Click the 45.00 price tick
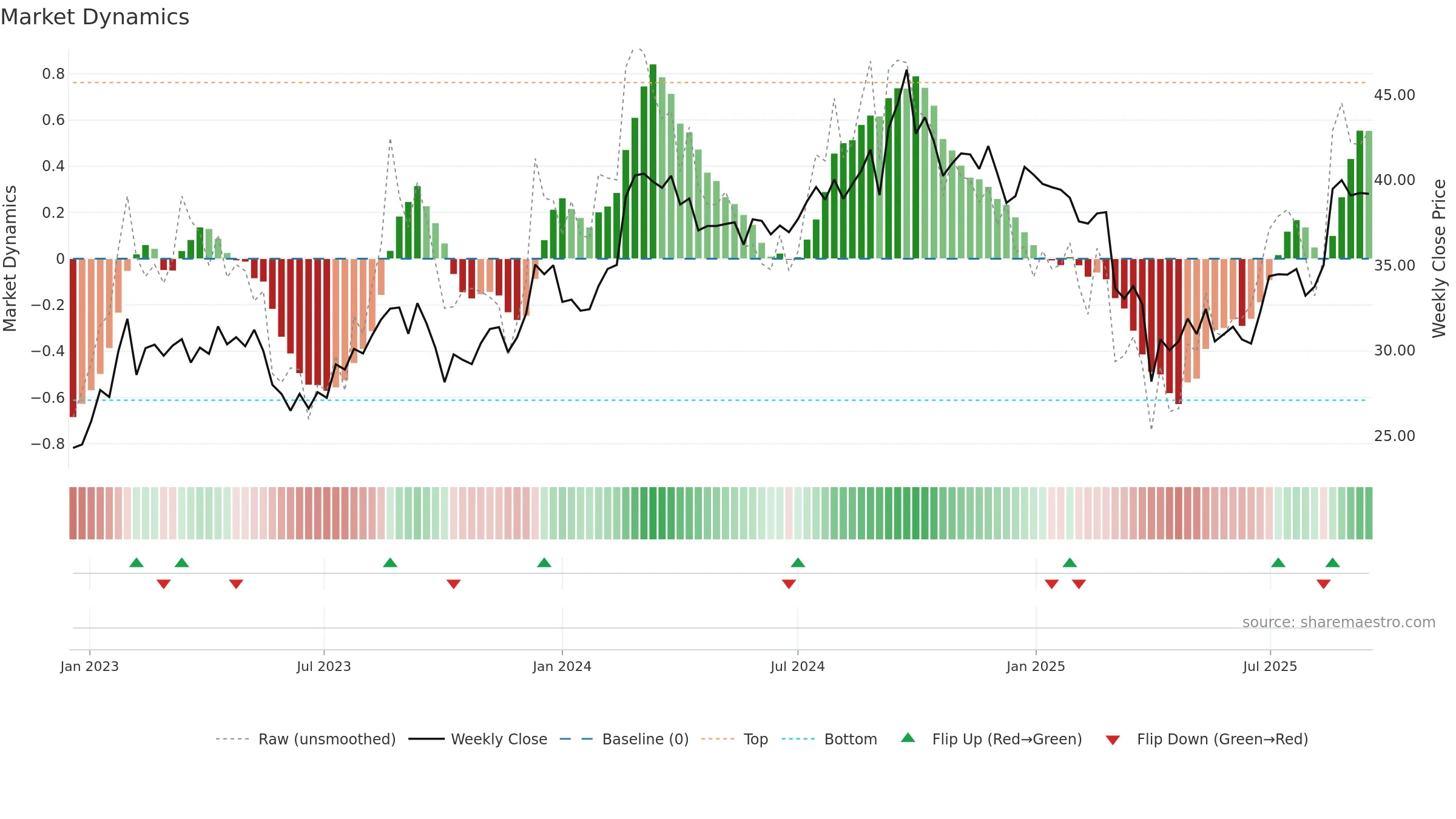This screenshot has width=1456, height=819. [1394, 95]
